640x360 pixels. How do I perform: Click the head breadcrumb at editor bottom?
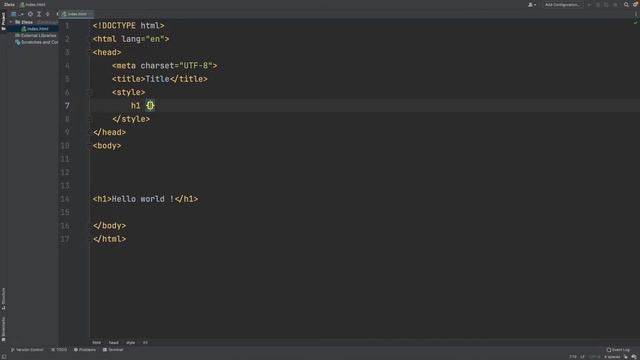(113, 343)
